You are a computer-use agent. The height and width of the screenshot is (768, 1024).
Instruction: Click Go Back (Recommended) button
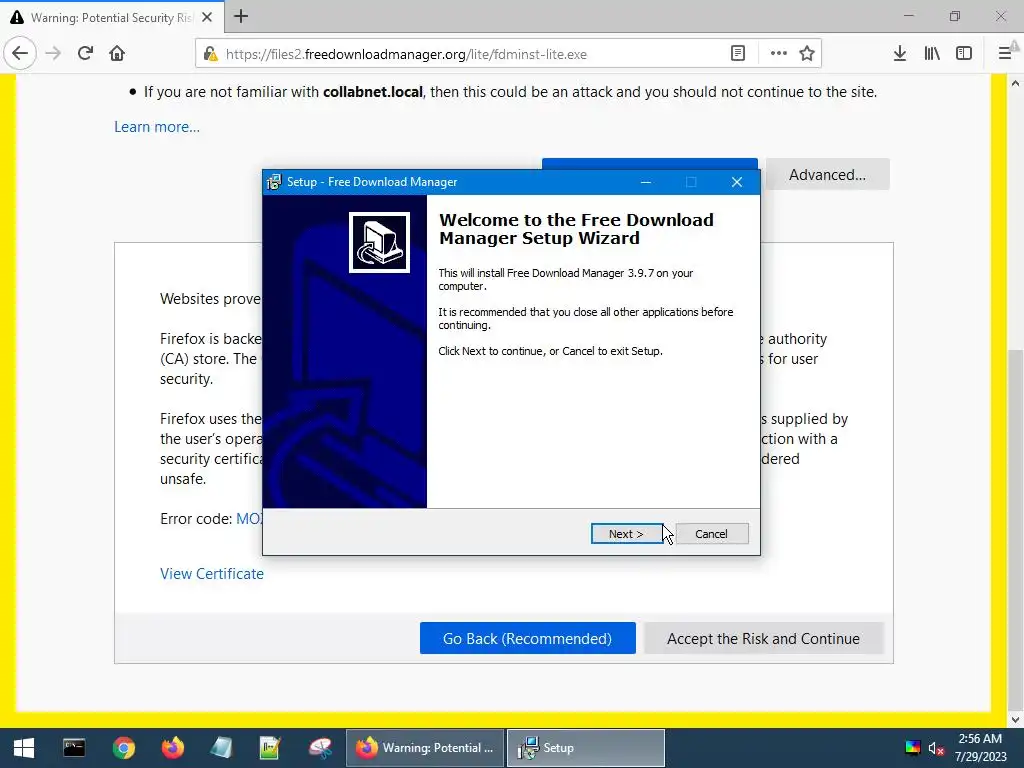528,638
